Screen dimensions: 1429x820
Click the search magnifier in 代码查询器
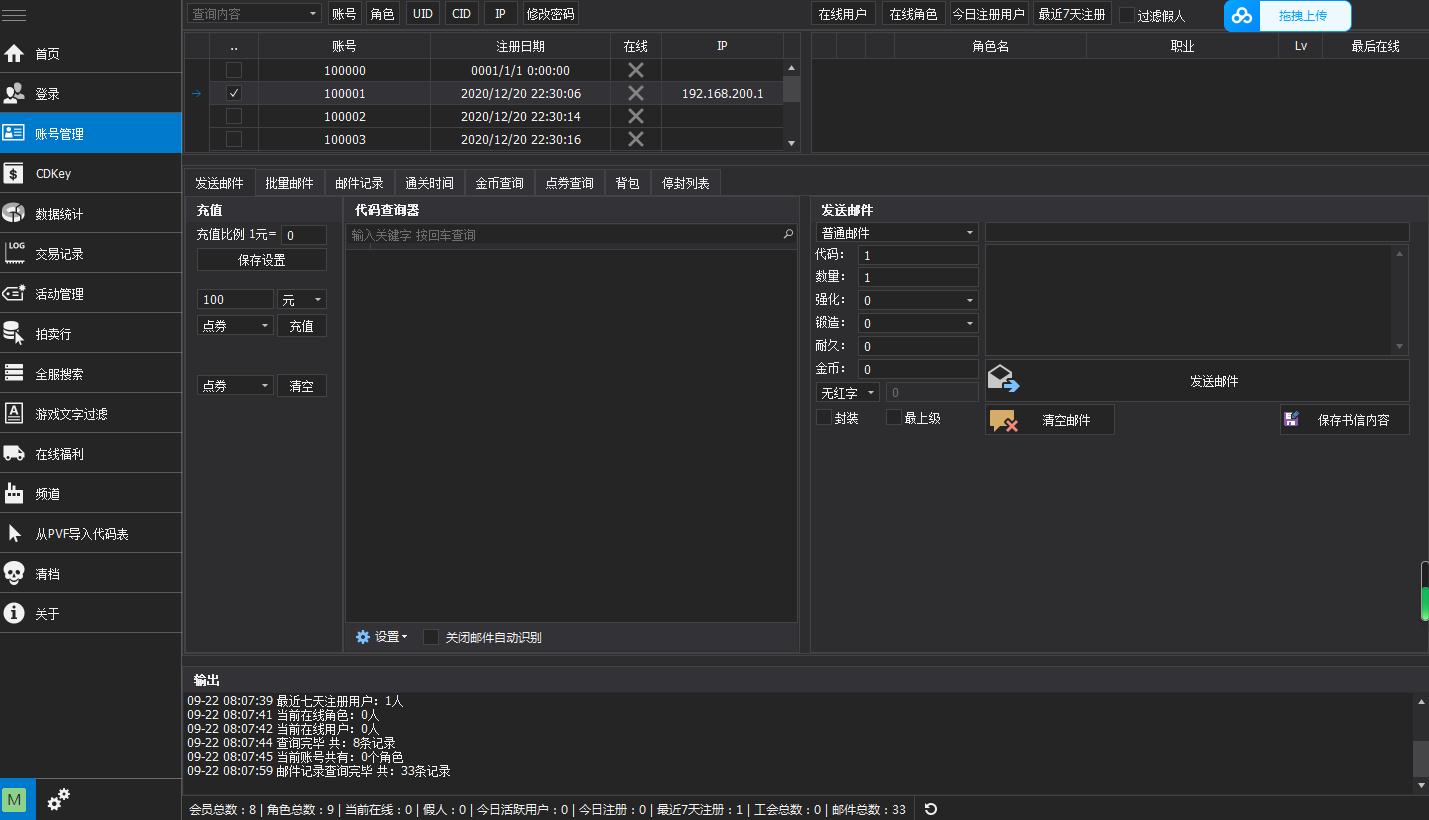click(x=788, y=235)
